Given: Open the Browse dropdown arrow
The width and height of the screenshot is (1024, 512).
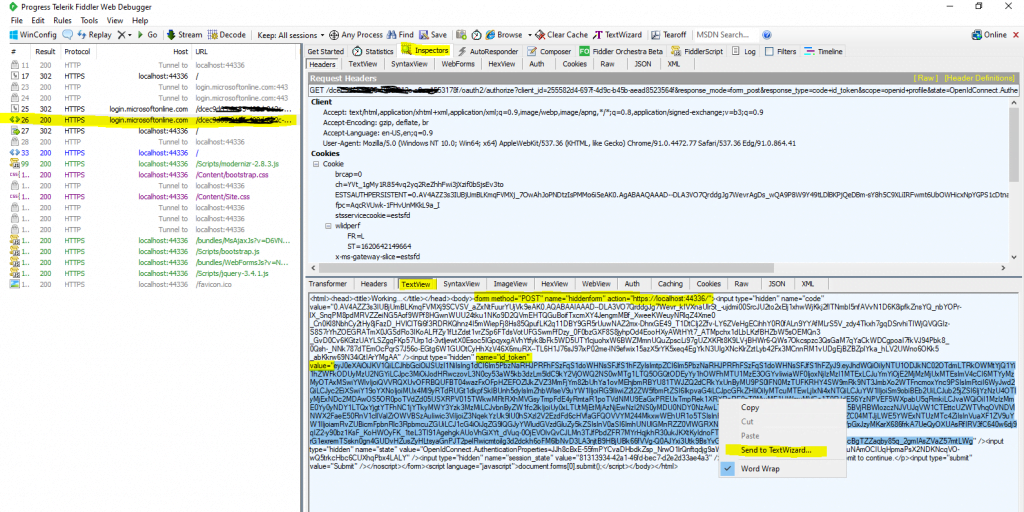Looking at the screenshot, I should (x=528, y=35).
